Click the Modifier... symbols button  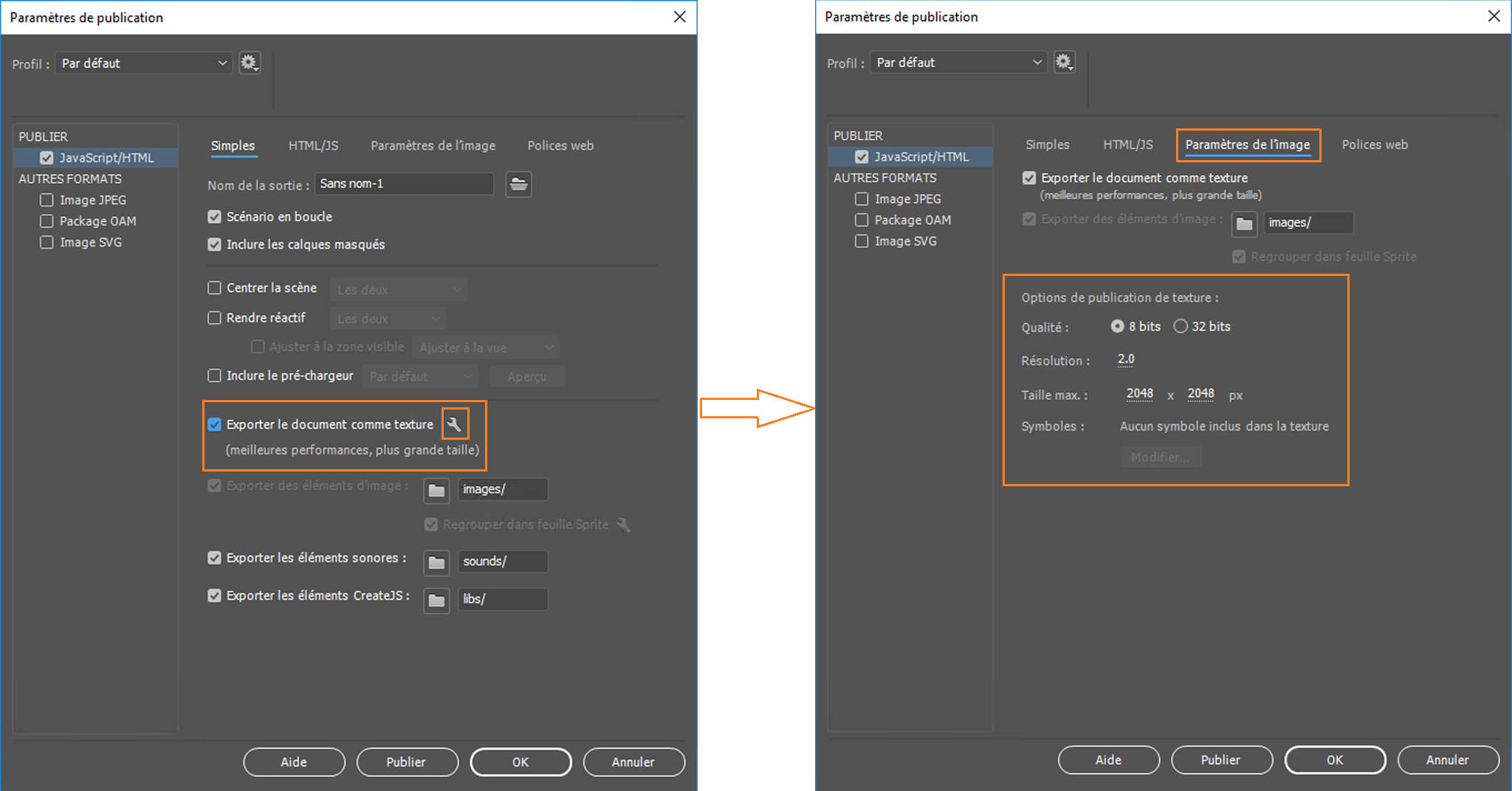pos(1161,457)
